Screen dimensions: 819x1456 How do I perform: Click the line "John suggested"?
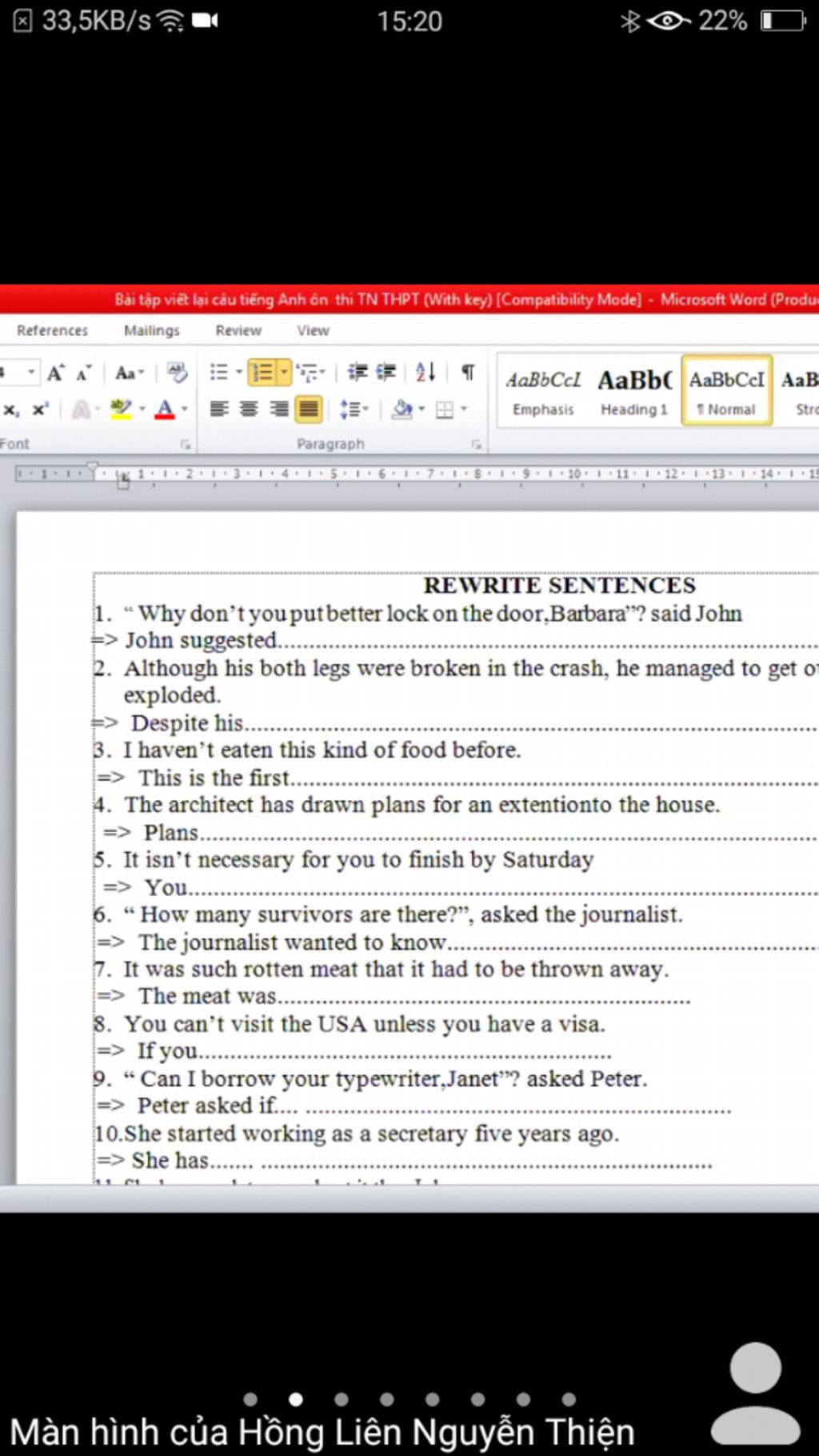click(x=202, y=640)
